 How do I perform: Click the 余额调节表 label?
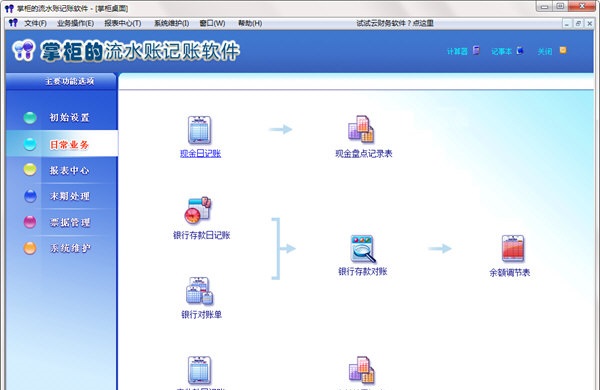(x=510, y=273)
